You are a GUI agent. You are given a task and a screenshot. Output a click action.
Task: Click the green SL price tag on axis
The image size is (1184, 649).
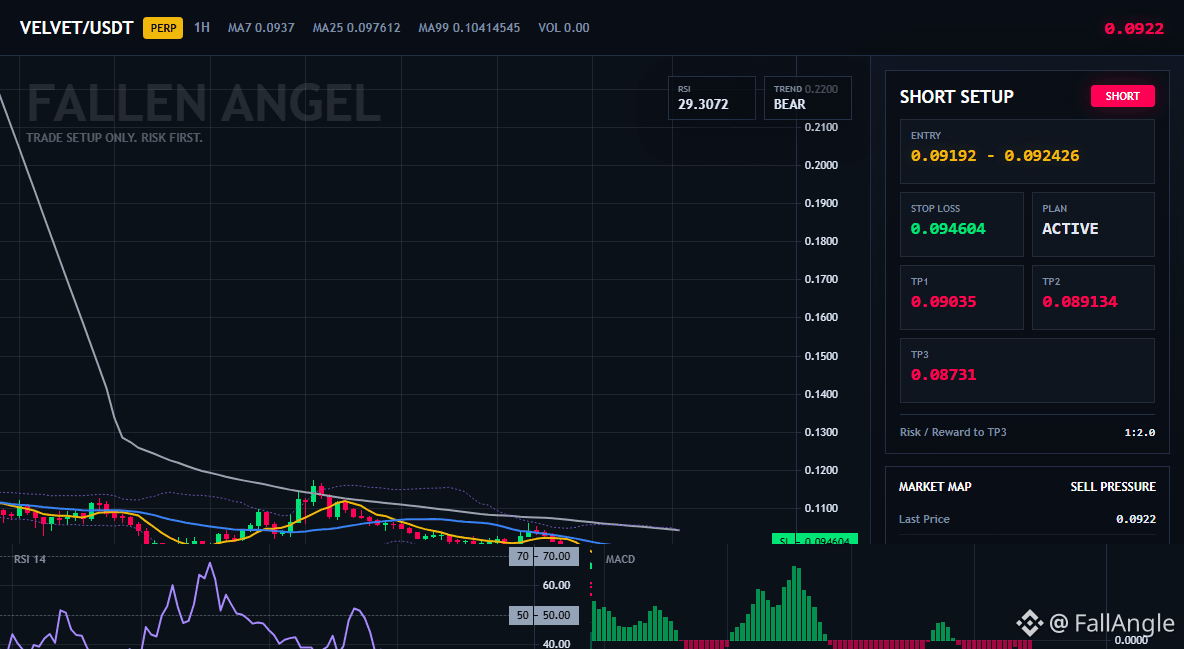click(x=815, y=539)
